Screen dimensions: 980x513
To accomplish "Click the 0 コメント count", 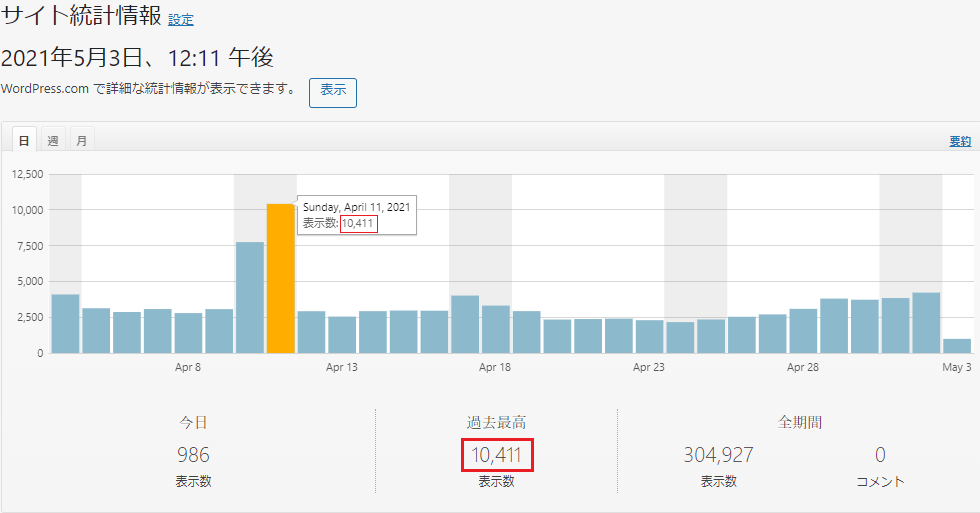I will [880, 456].
